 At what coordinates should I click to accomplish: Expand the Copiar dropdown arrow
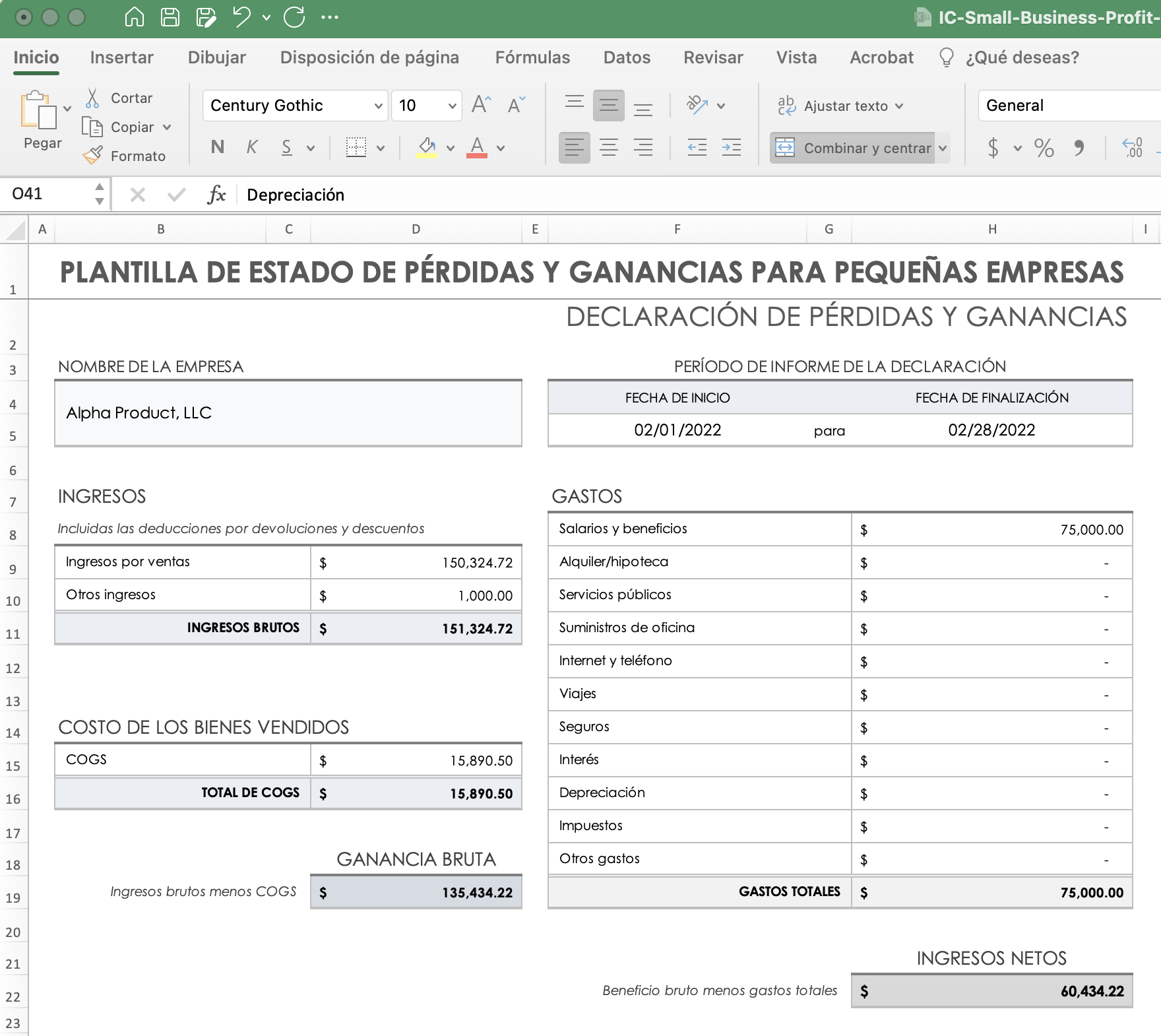(167, 127)
